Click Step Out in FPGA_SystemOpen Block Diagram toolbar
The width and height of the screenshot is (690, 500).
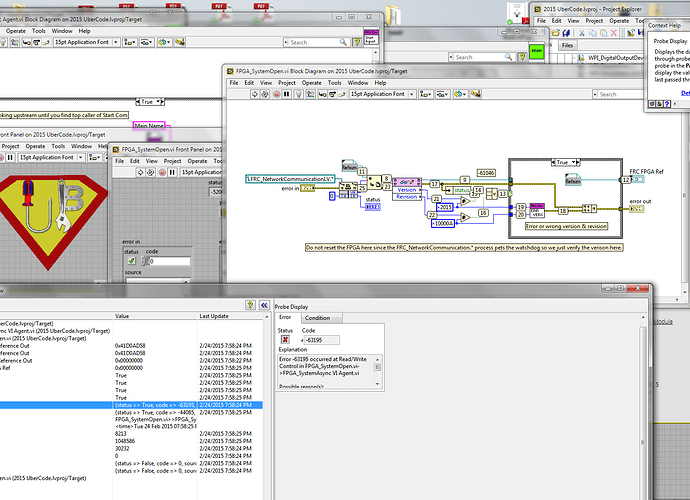pos(342,94)
